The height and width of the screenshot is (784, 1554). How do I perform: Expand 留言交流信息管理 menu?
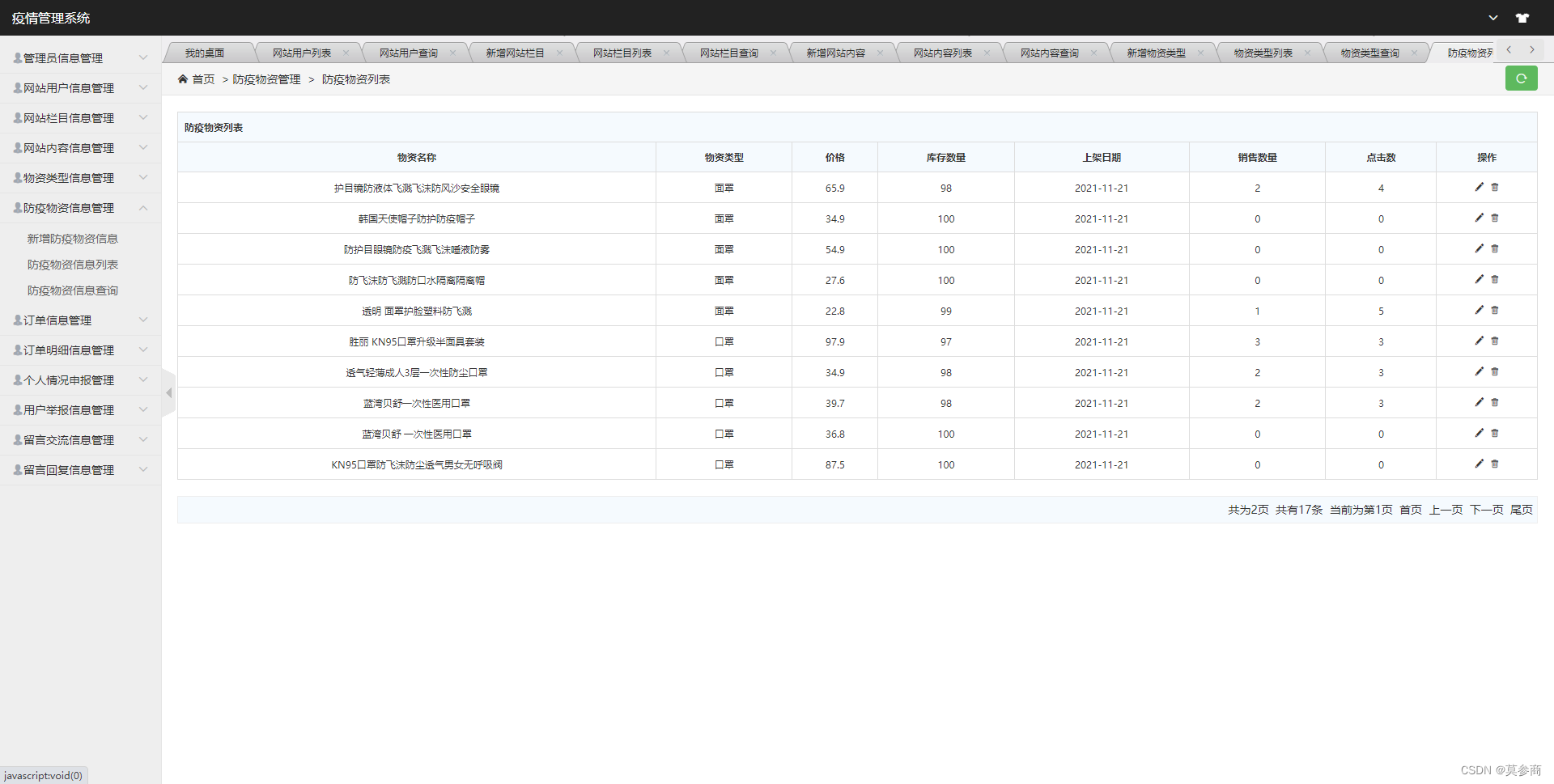pos(80,440)
